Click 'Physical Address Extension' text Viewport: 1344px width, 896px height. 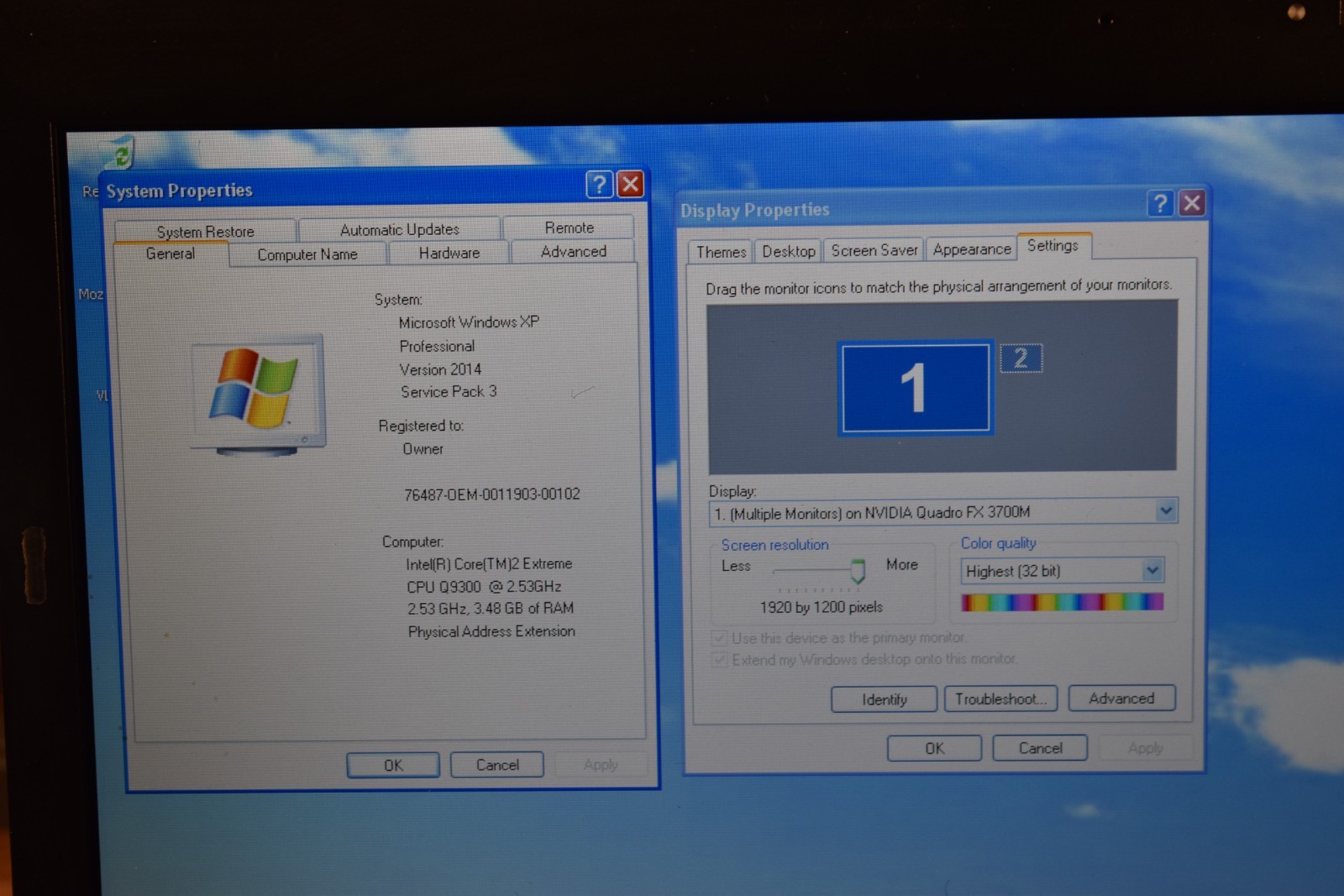coord(491,631)
